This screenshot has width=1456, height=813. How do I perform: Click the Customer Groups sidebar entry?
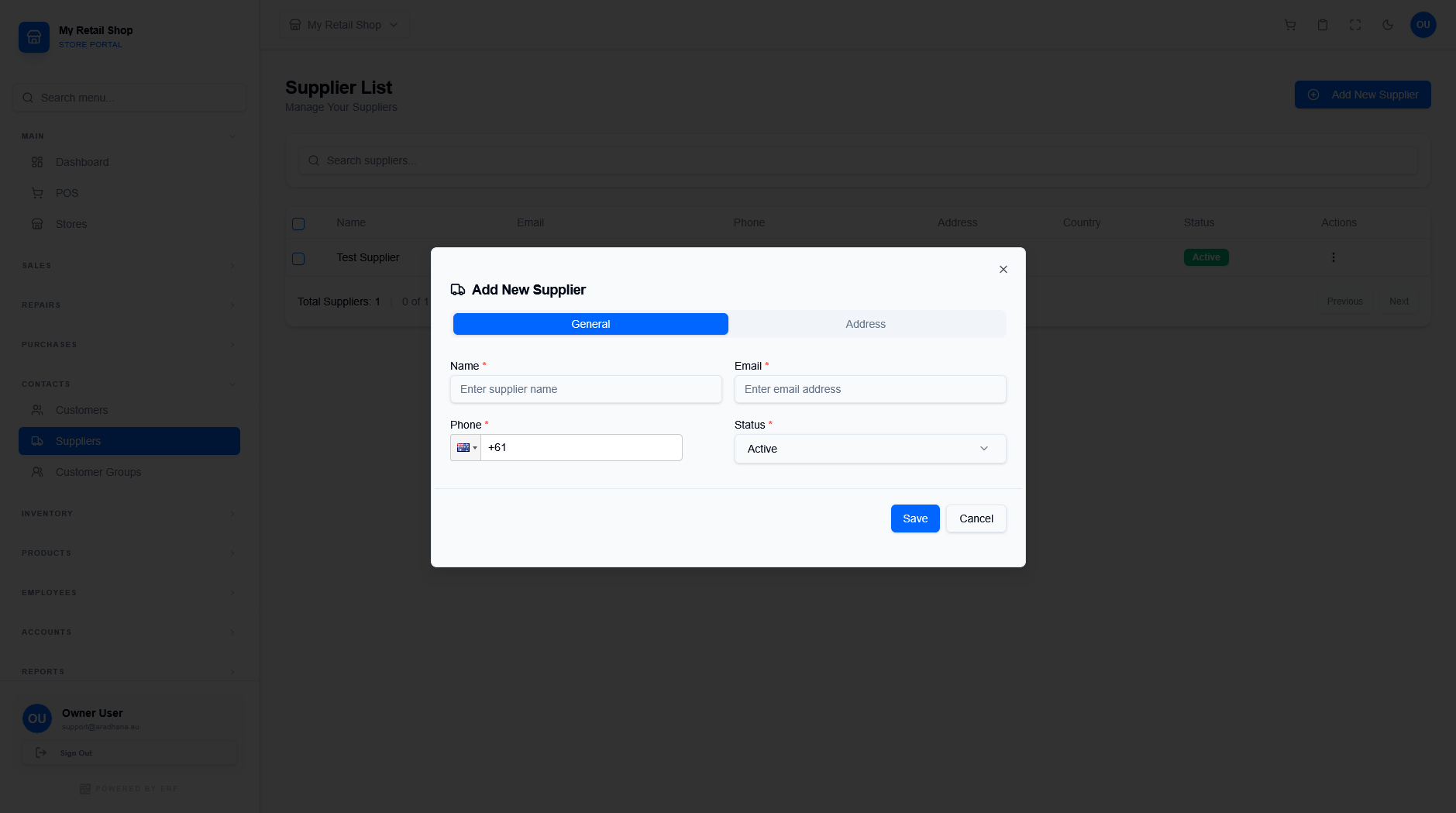click(x=98, y=471)
